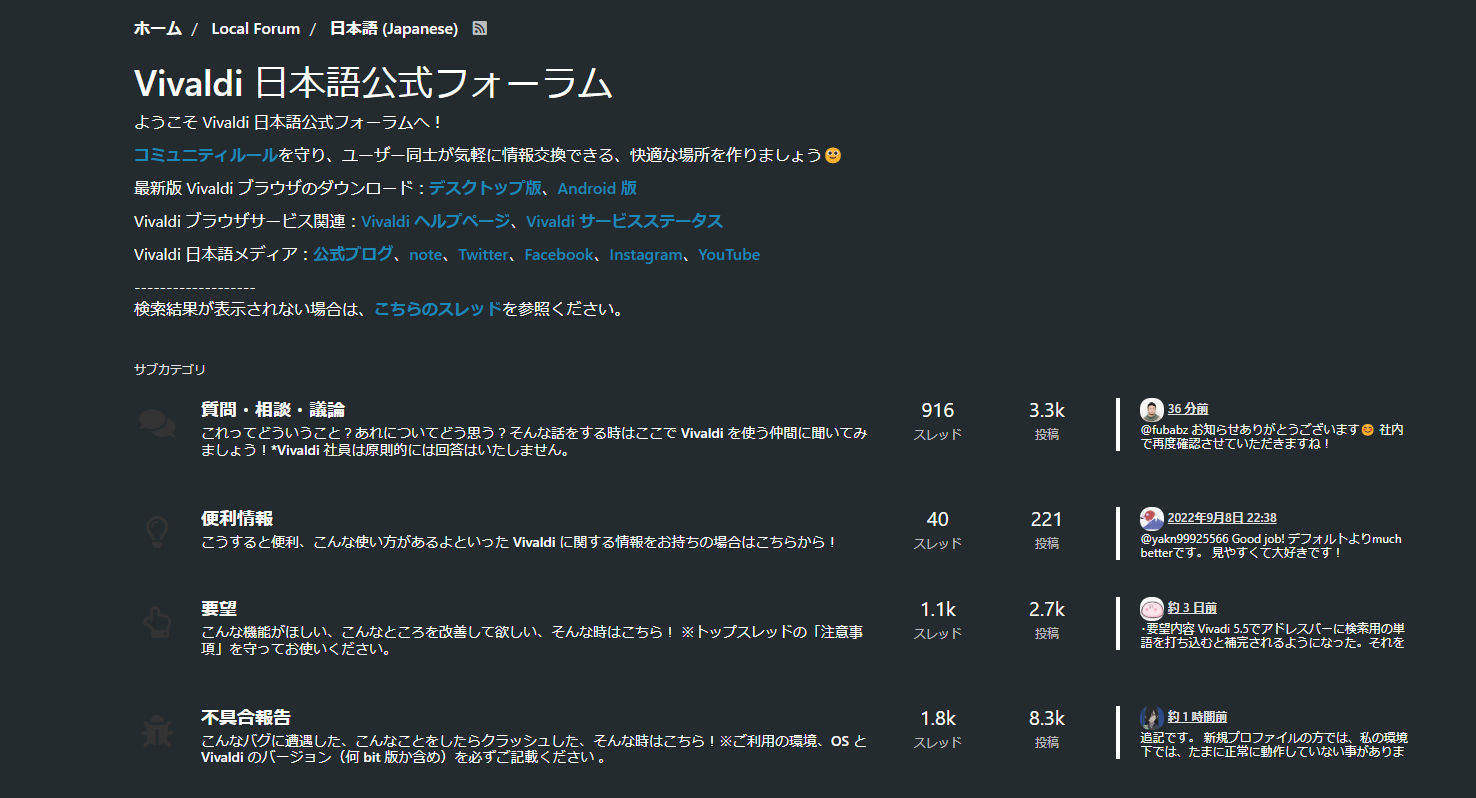Screen dimensions: 1476x798
Task: Open the avatar beside 約 1 時間前
Action: tap(1152, 717)
